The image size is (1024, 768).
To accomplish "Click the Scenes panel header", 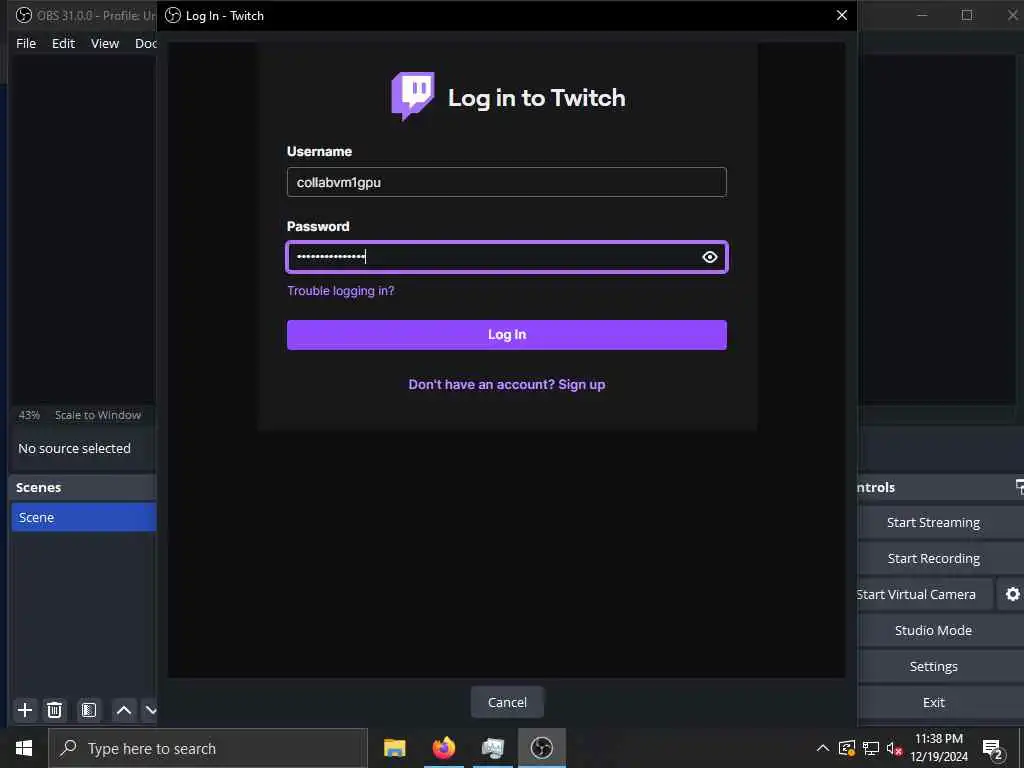I will click(x=84, y=488).
